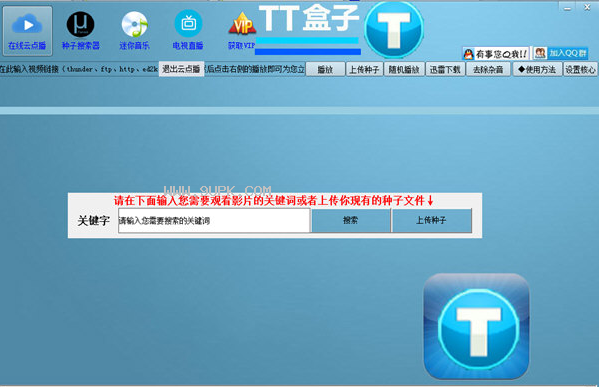This screenshot has height=387, width=600.
Task: Open the 电视直播 TV live icon
Action: pyautogui.click(x=188, y=31)
